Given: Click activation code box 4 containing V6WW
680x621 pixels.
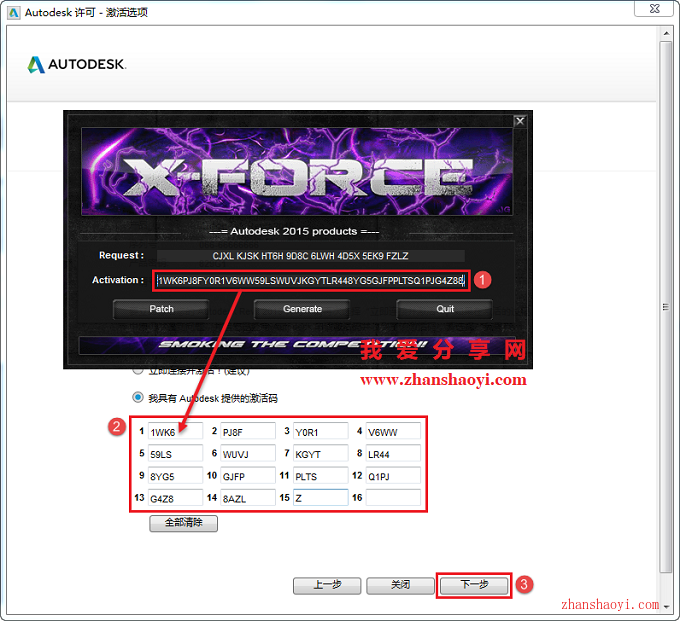Looking at the screenshot, I should tap(393, 431).
